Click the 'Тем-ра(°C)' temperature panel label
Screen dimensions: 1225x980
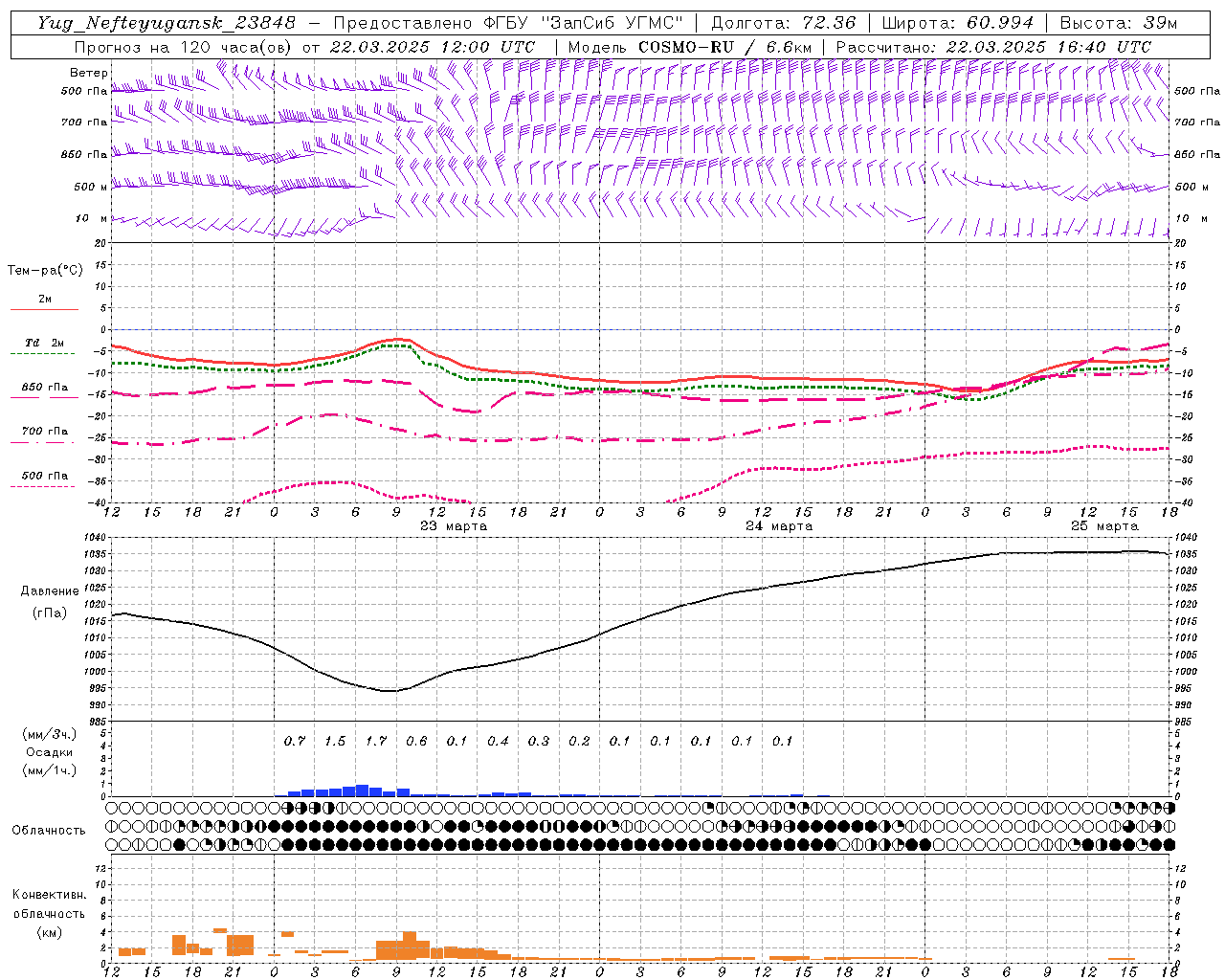point(45,271)
